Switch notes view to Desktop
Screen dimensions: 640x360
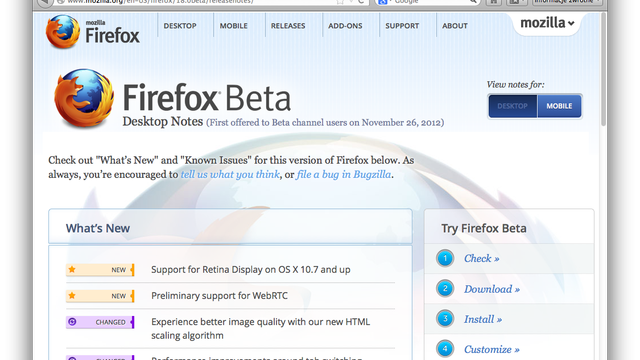(x=513, y=106)
